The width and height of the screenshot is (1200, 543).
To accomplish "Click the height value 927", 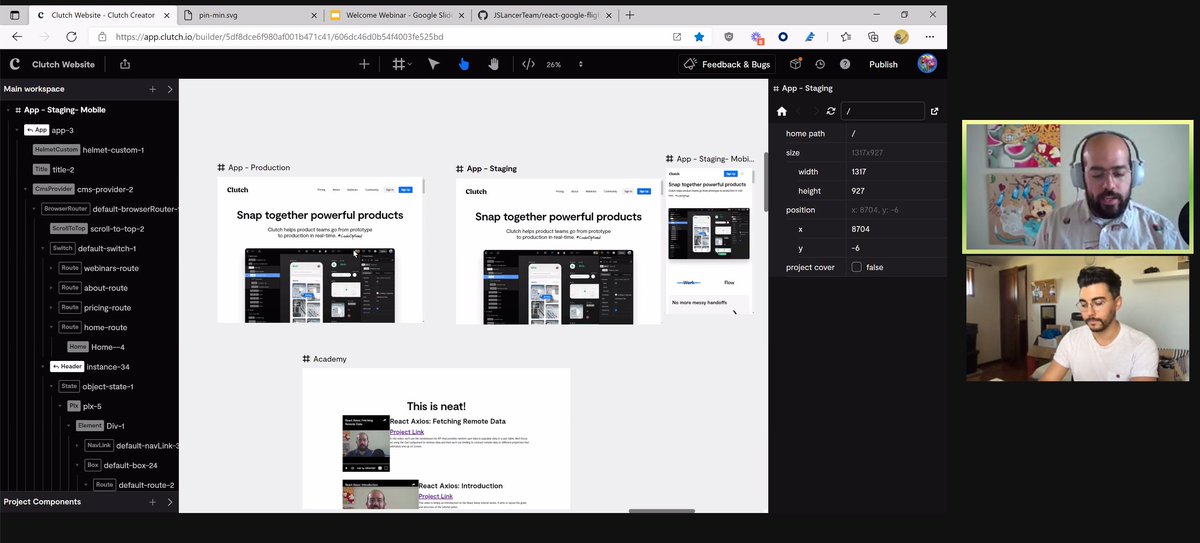I will point(857,191).
